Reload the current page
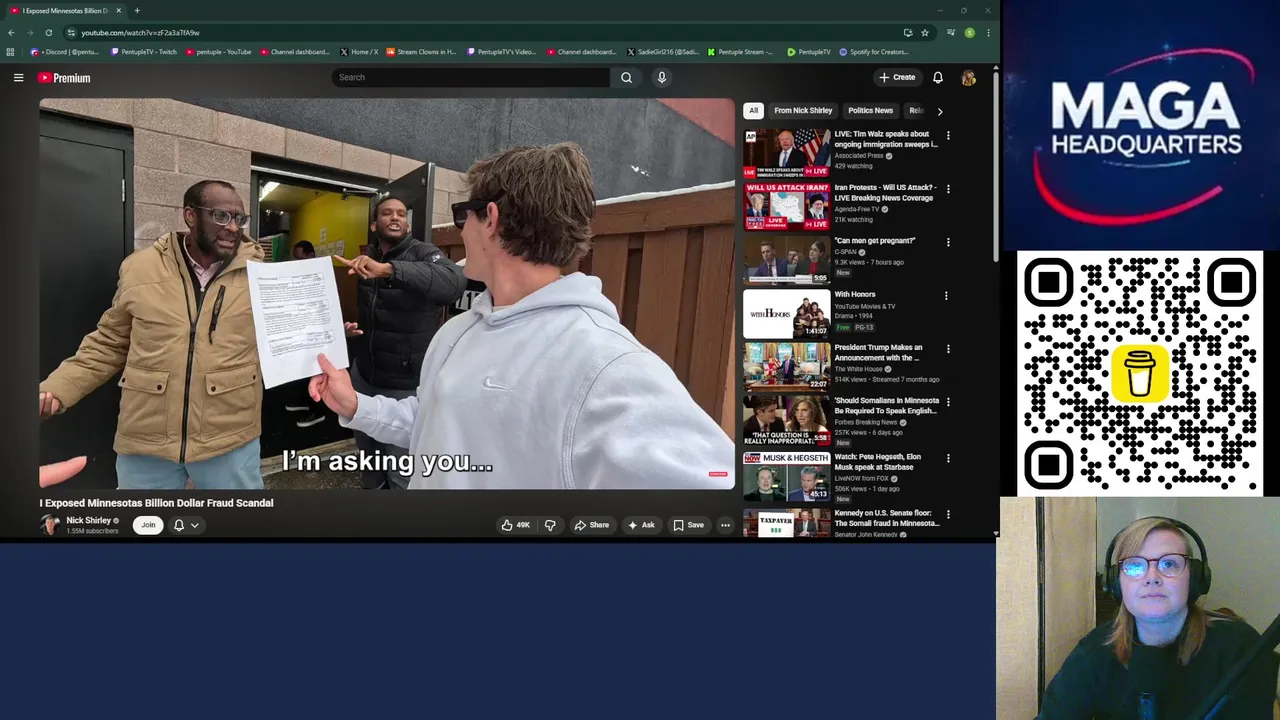Viewport: 1280px width, 720px height. (48, 32)
